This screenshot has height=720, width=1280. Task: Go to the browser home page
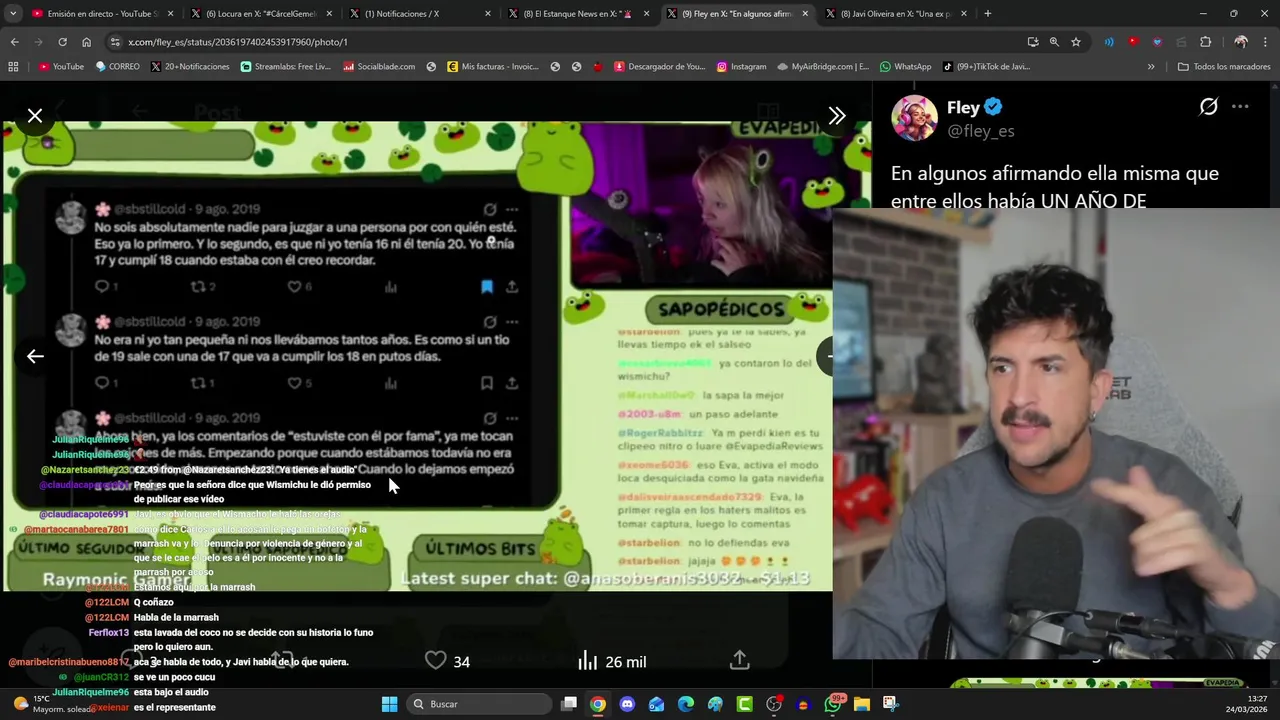pos(86,42)
